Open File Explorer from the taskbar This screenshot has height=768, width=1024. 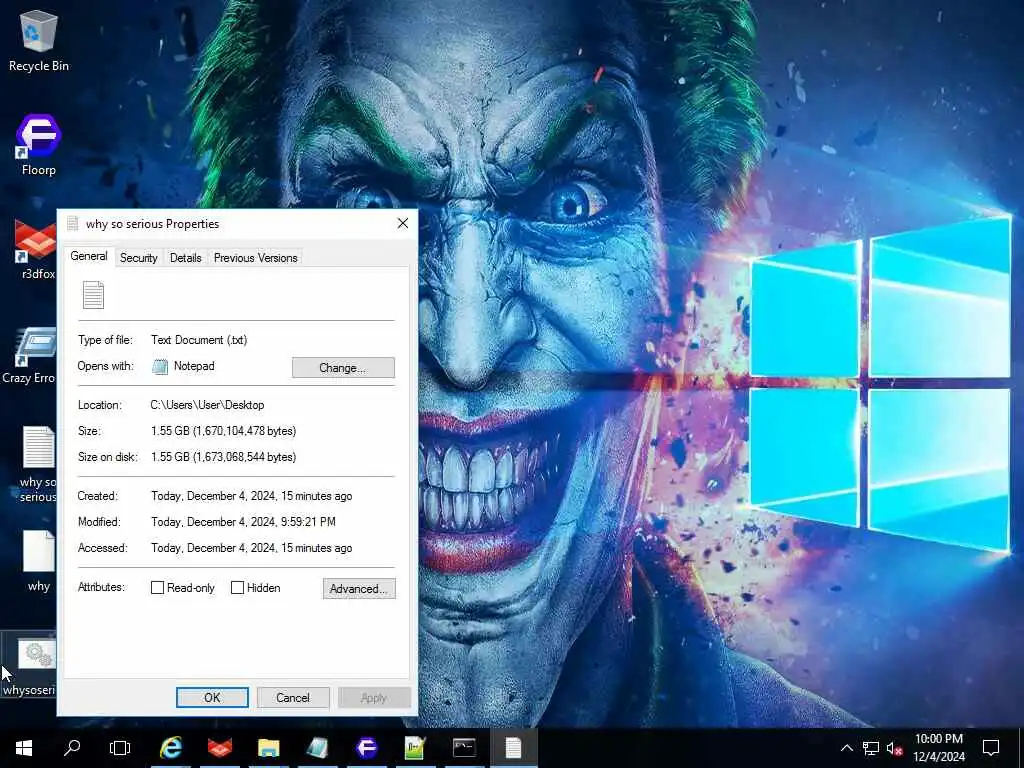pos(268,748)
